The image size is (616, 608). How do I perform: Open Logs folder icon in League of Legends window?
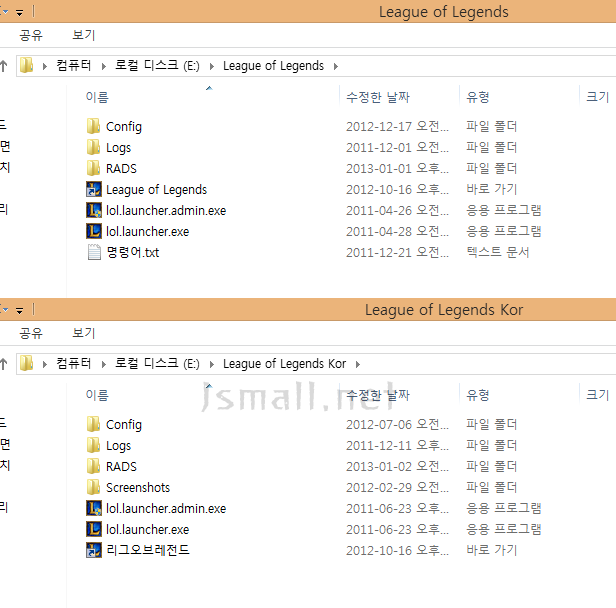(94, 148)
